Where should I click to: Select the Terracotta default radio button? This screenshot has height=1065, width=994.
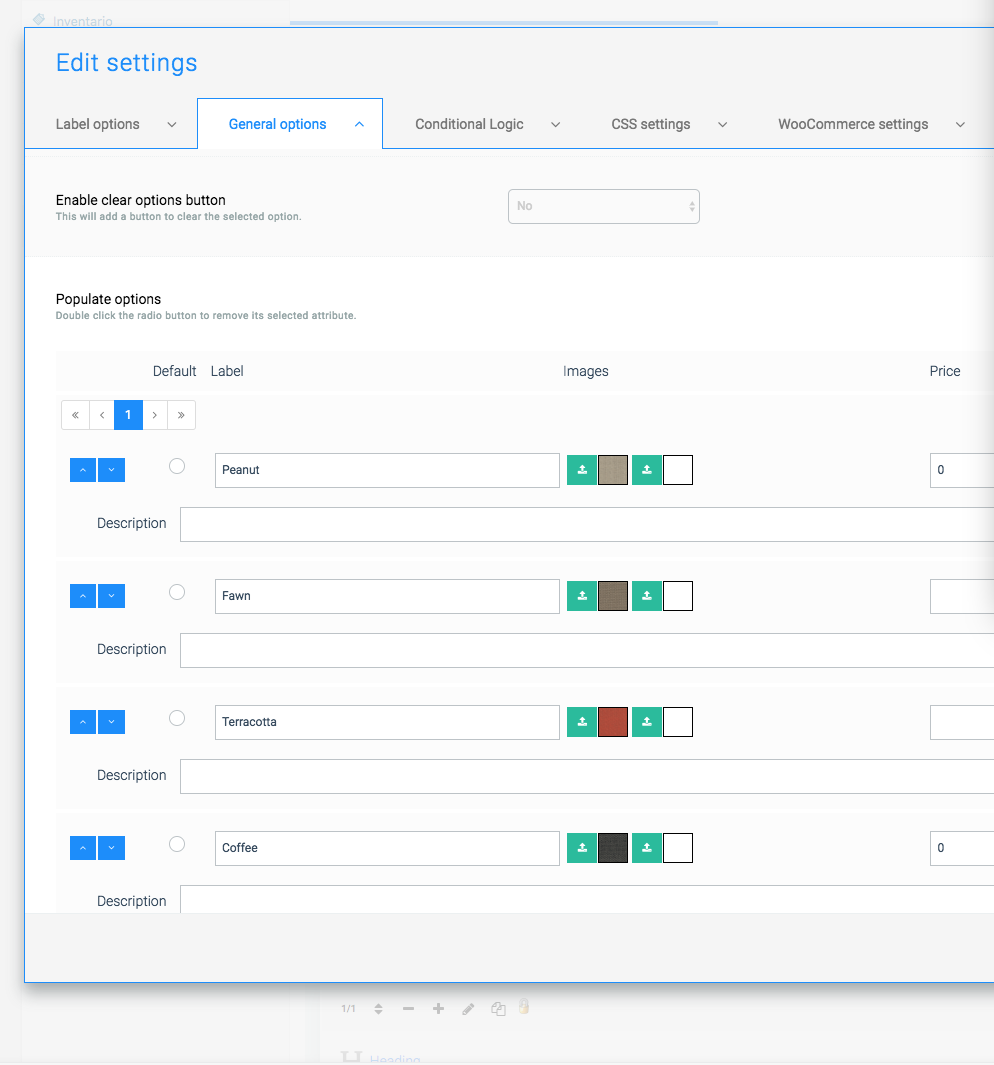tap(177, 718)
